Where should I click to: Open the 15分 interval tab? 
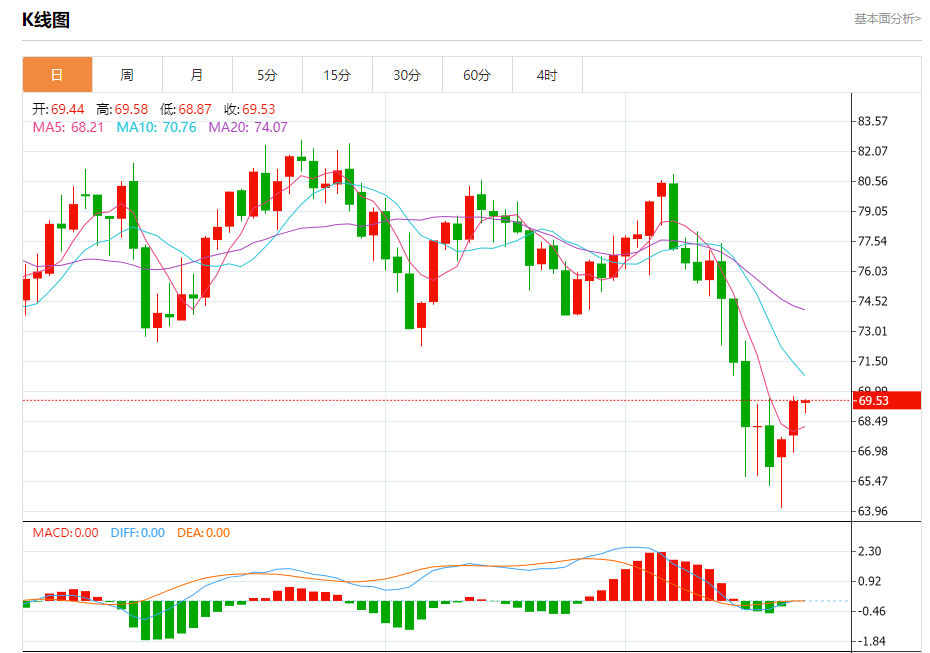pyautogui.click(x=337, y=75)
